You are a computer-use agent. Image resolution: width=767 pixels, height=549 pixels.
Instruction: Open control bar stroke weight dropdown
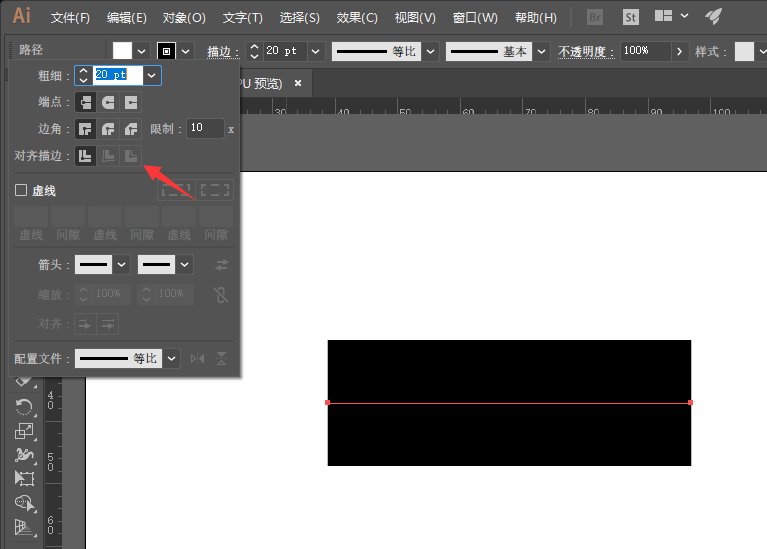tap(316, 51)
